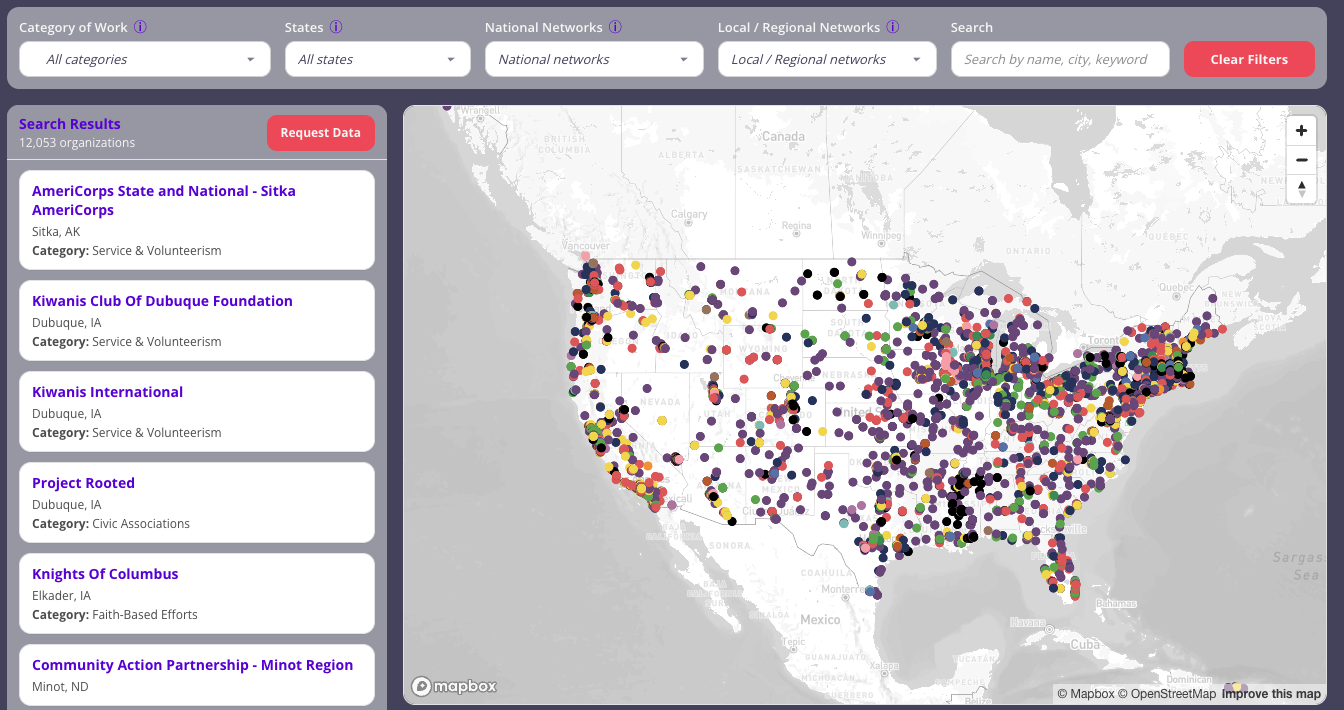Screen dimensions: 1344x710
Task: Open Kiwanis International organization result
Action: [108, 392]
